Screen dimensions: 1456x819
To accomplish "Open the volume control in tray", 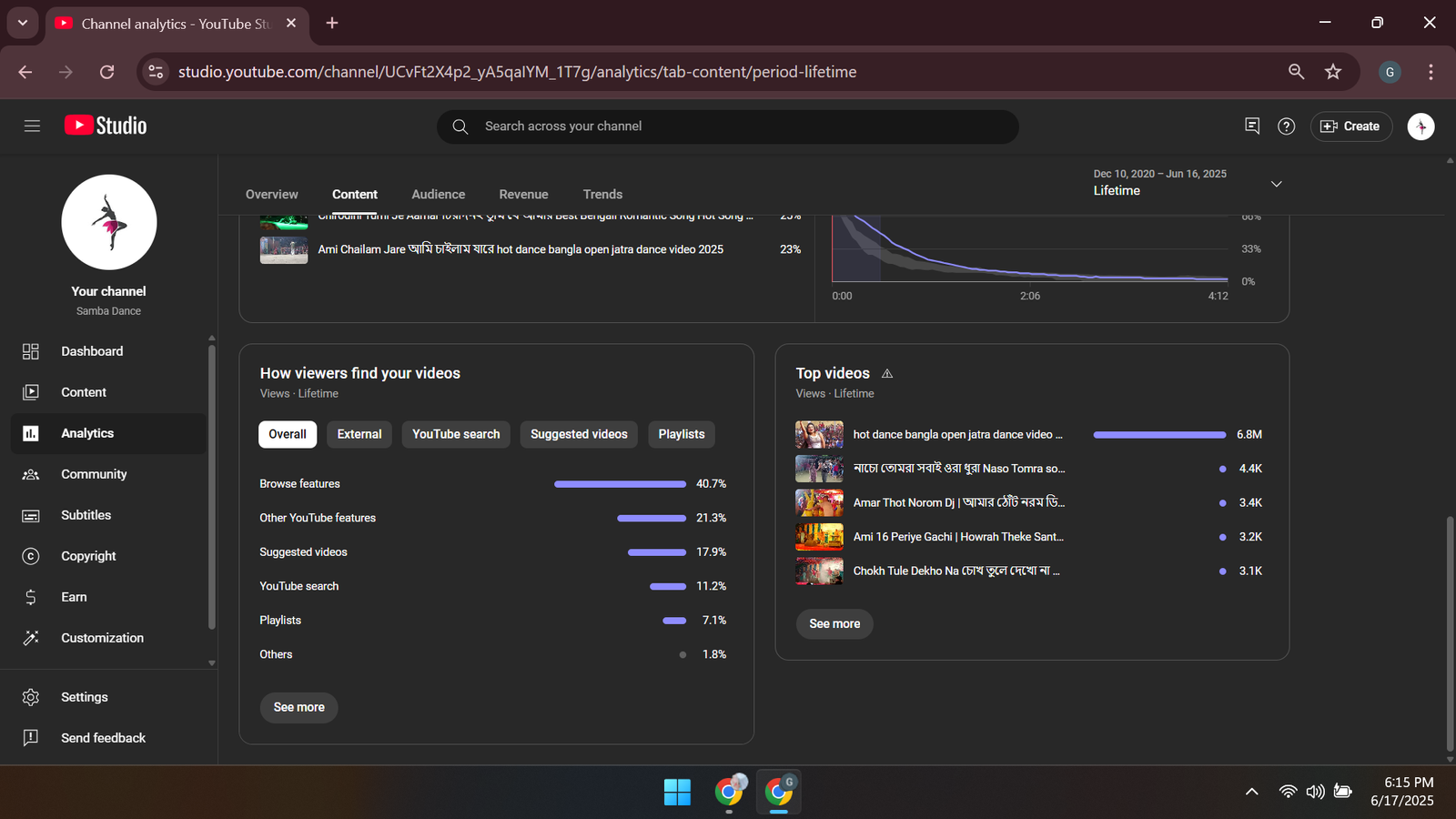I will [x=1315, y=792].
